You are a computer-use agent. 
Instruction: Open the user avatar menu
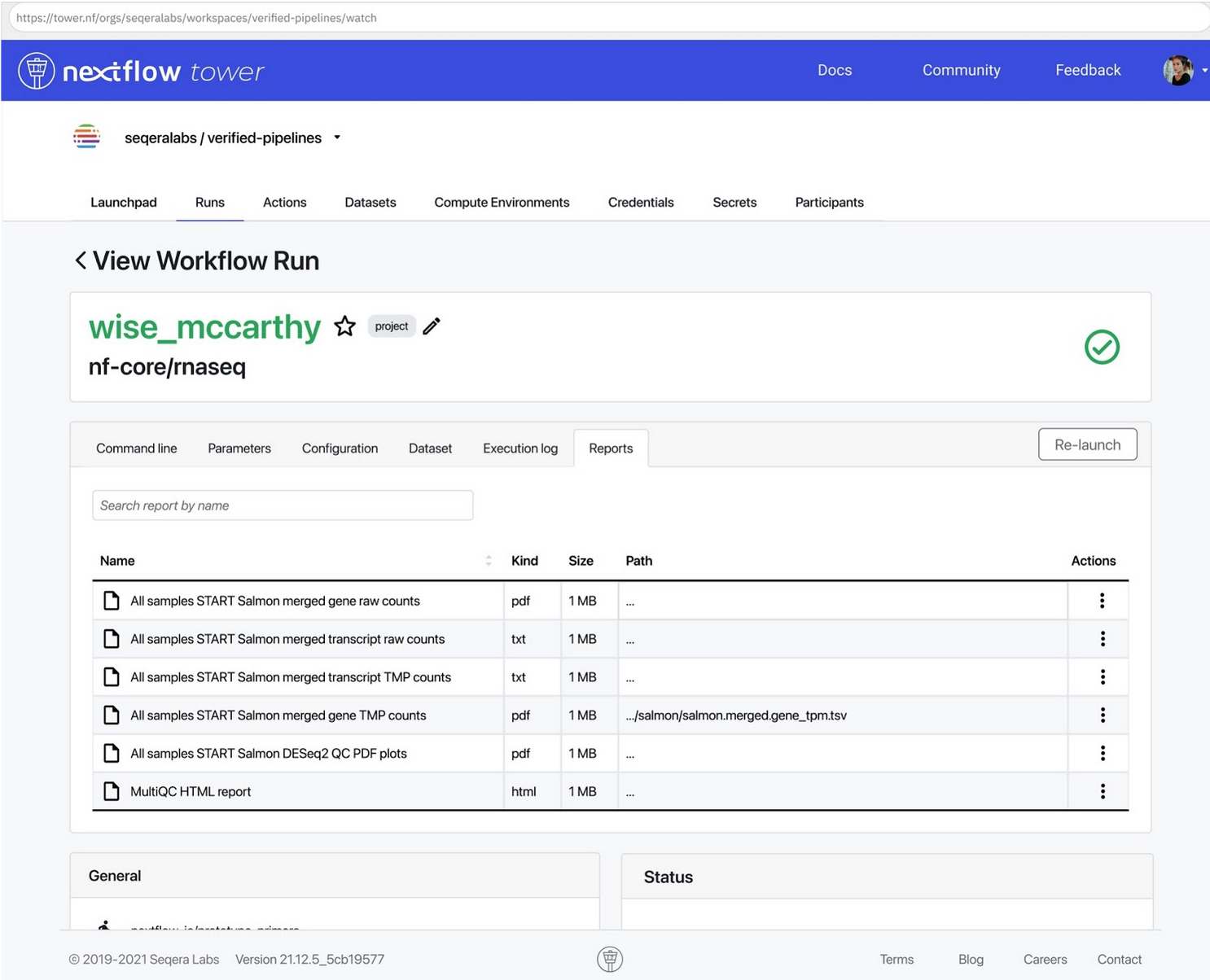(x=1178, y=70)
